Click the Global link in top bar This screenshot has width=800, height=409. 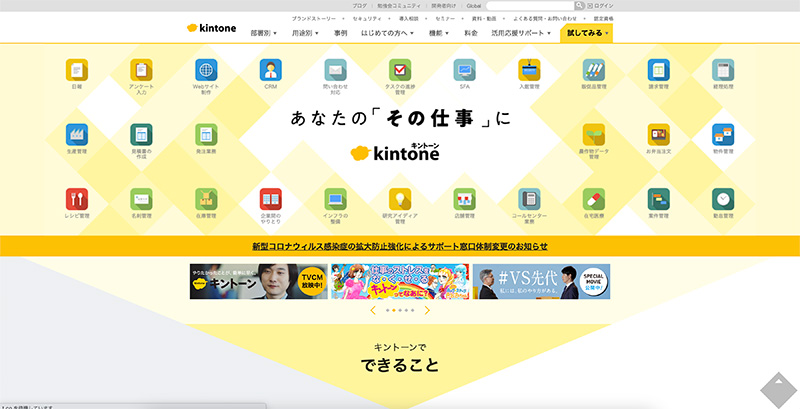(473, 6)
